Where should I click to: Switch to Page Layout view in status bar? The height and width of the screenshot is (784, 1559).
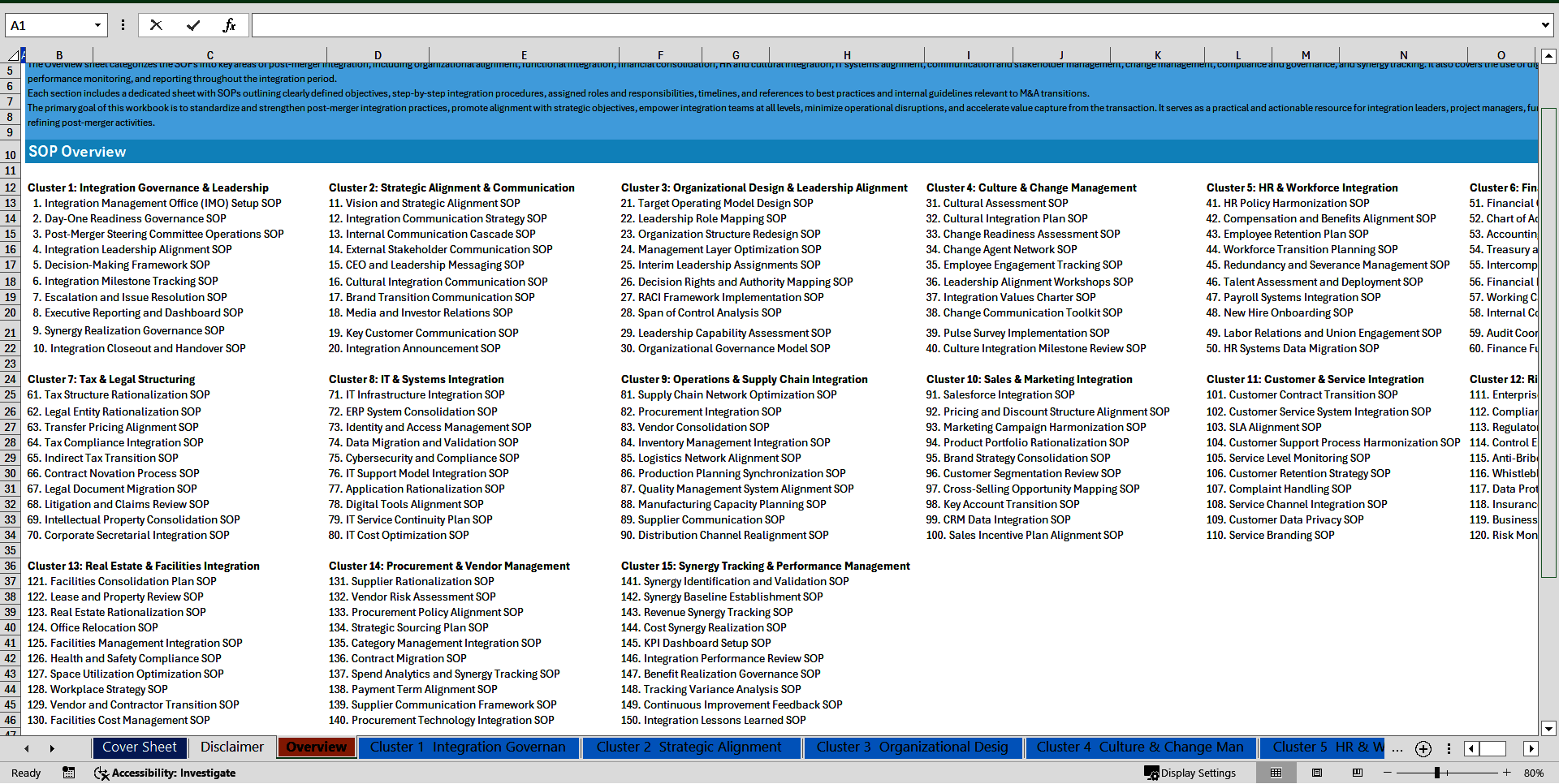(1316, 773)
